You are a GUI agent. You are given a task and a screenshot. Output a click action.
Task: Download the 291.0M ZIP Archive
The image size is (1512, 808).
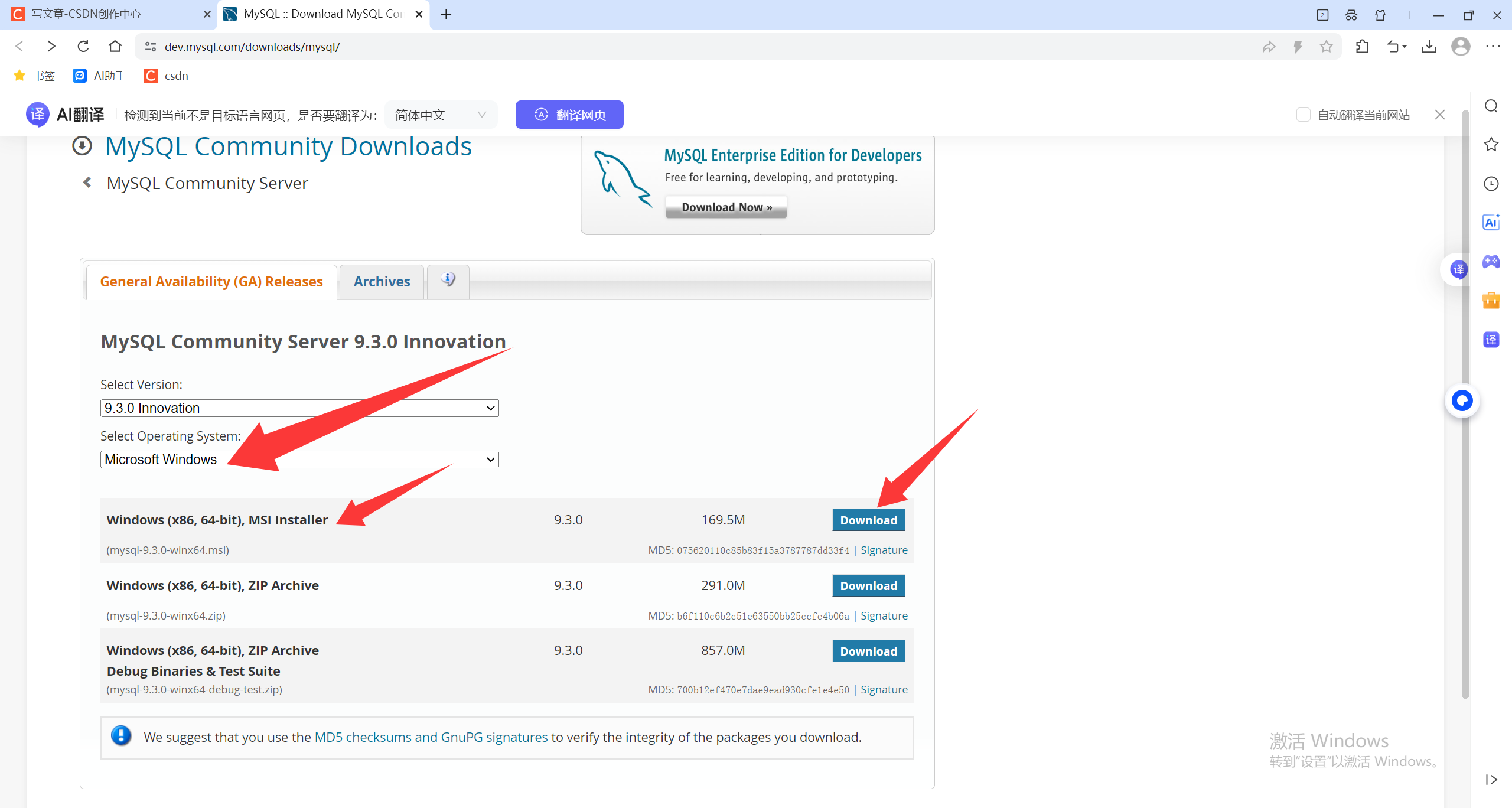click(x=869, y=586)
